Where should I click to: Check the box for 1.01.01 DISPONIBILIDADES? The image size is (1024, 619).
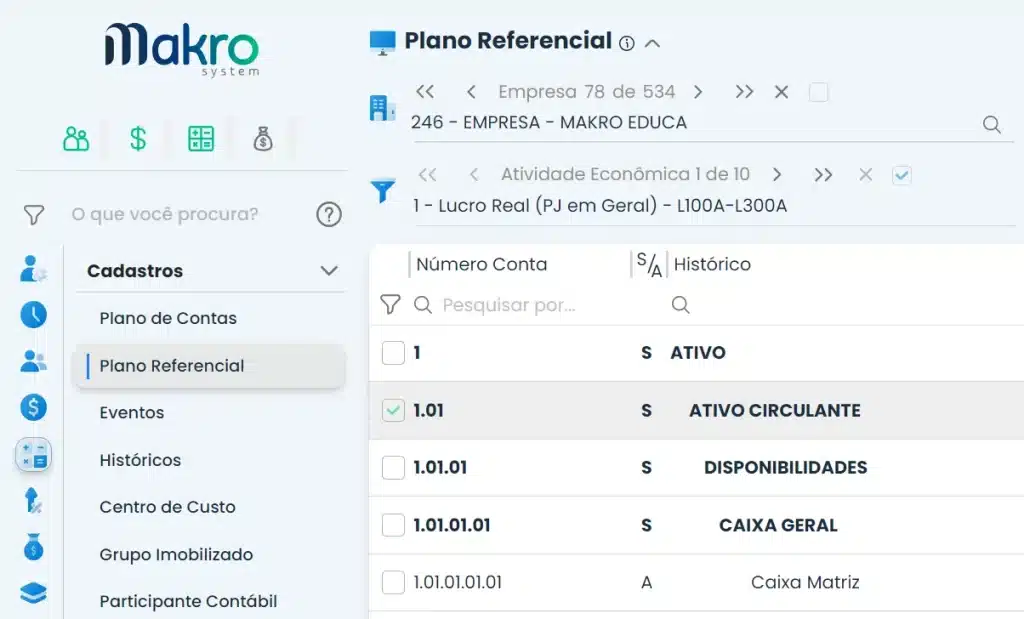393,468
